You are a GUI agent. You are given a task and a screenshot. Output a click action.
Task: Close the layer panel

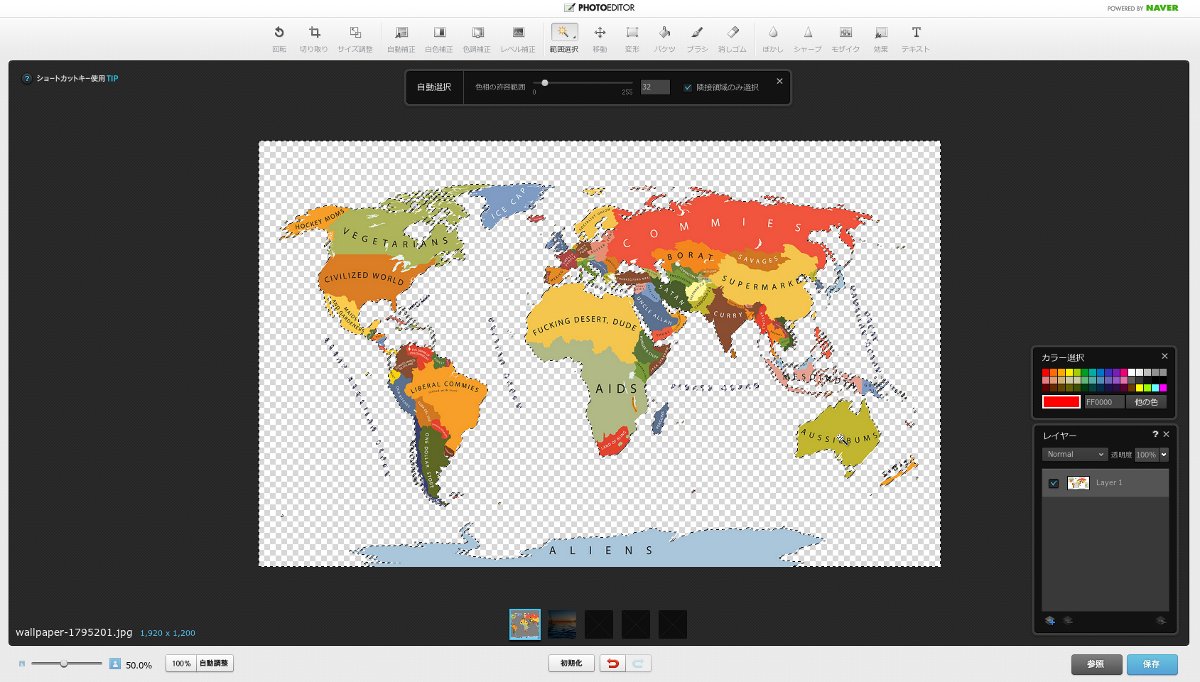point(1166,434)
